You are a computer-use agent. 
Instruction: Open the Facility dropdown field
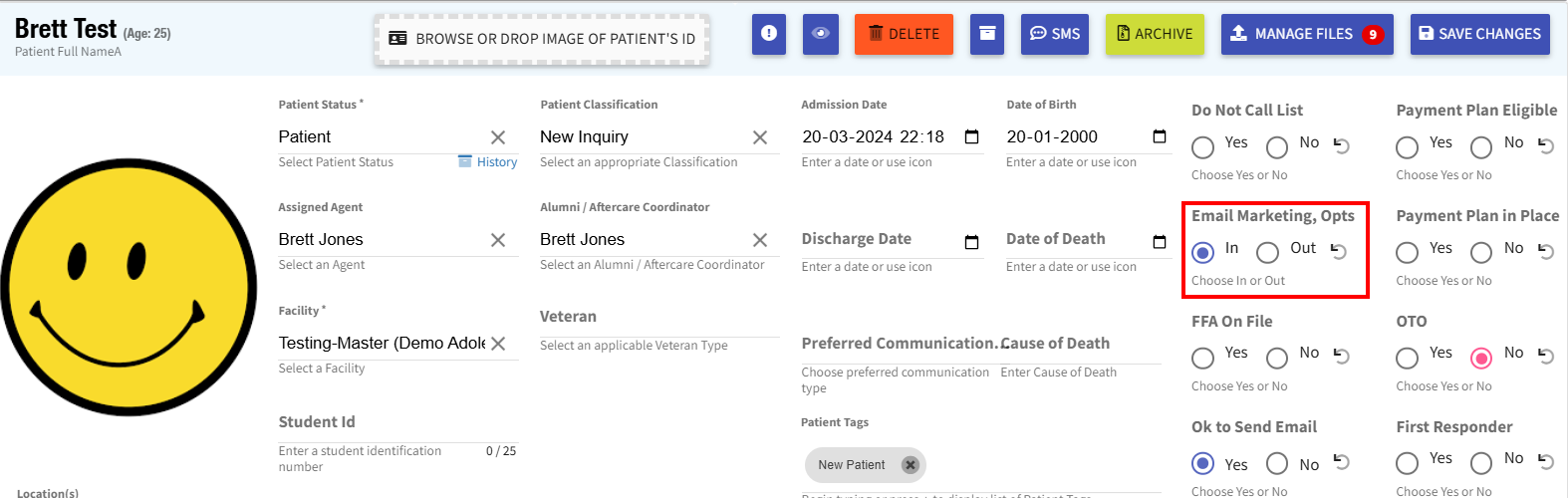point(382,343)
